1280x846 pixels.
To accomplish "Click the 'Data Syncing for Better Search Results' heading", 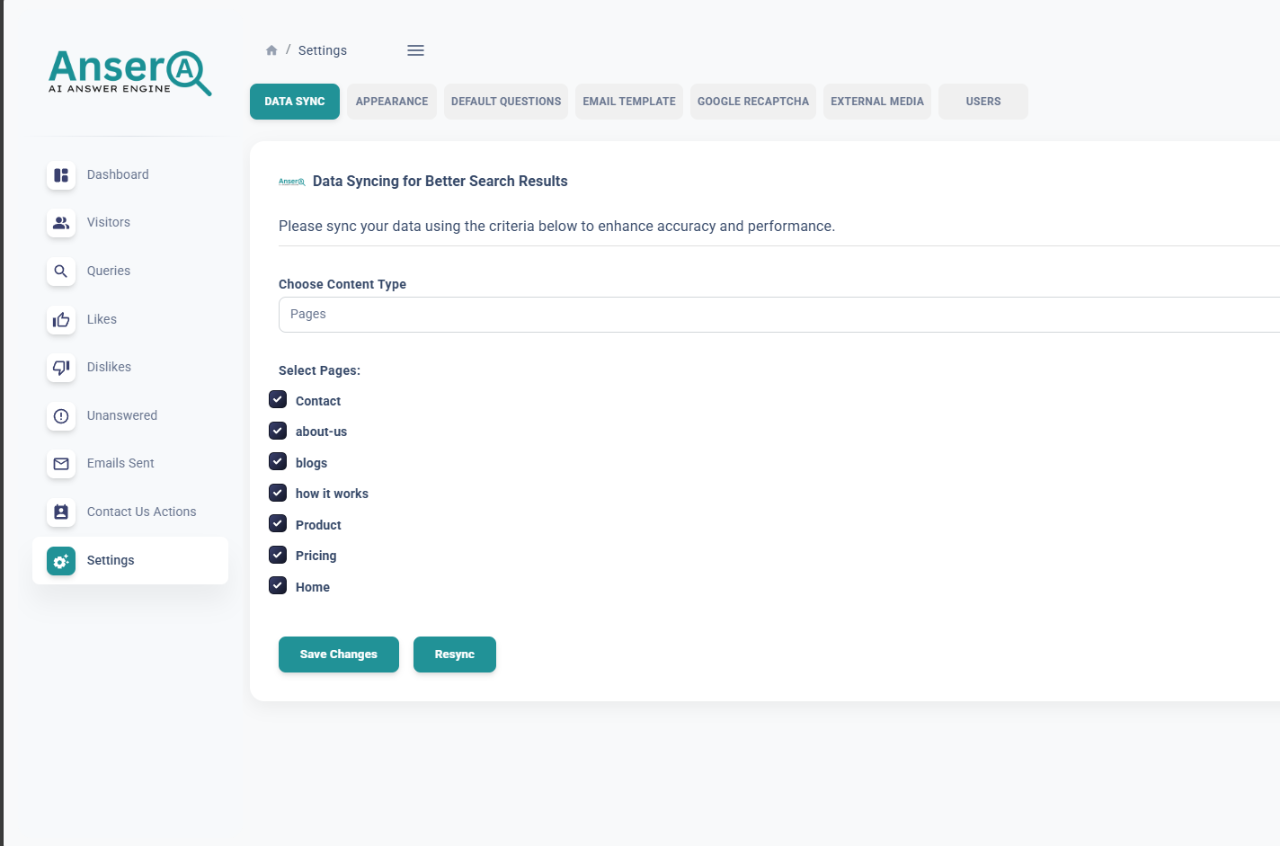I will click(x=440, y=181).
